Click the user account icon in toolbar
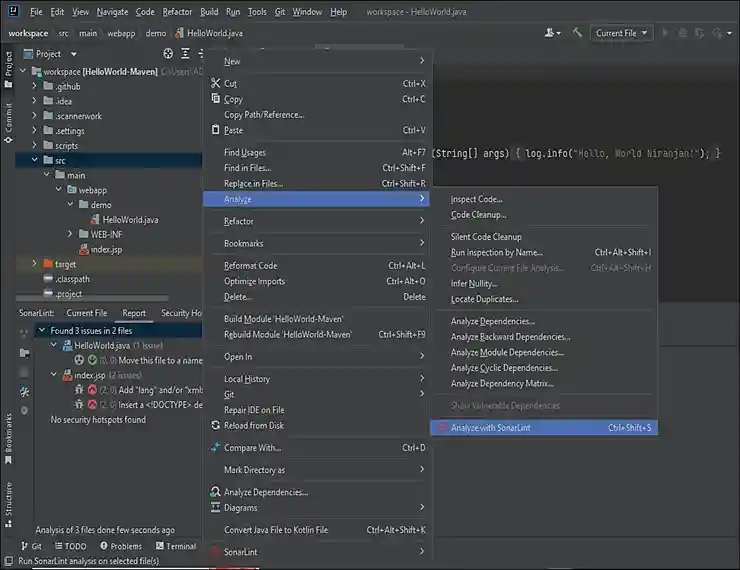Image resolution: width=740 pixels, height=570 pixels. click(x=551, y=33)
